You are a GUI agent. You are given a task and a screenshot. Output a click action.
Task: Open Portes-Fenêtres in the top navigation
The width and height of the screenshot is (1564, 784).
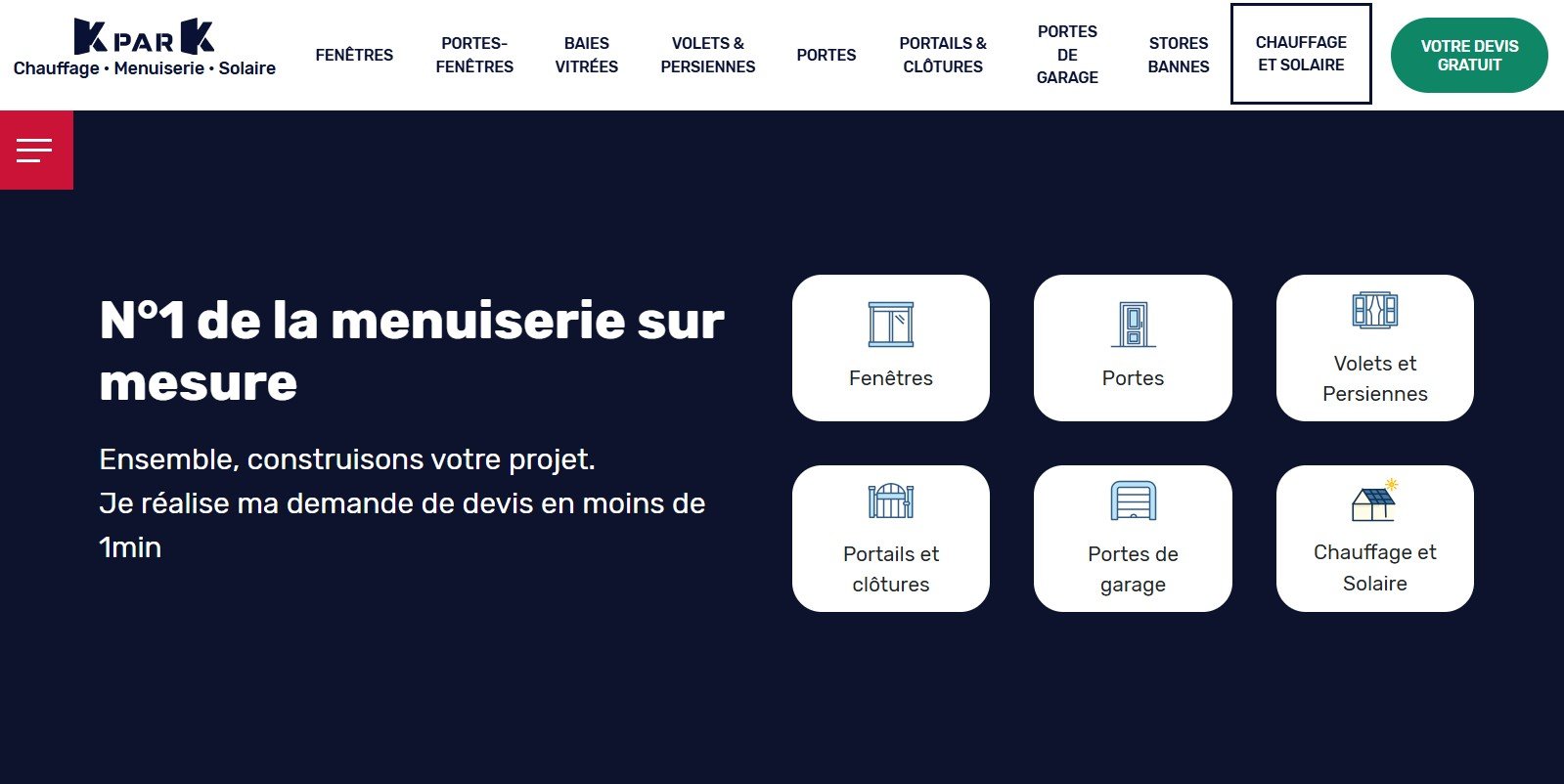pyautogui.click(x=474, y=55)
